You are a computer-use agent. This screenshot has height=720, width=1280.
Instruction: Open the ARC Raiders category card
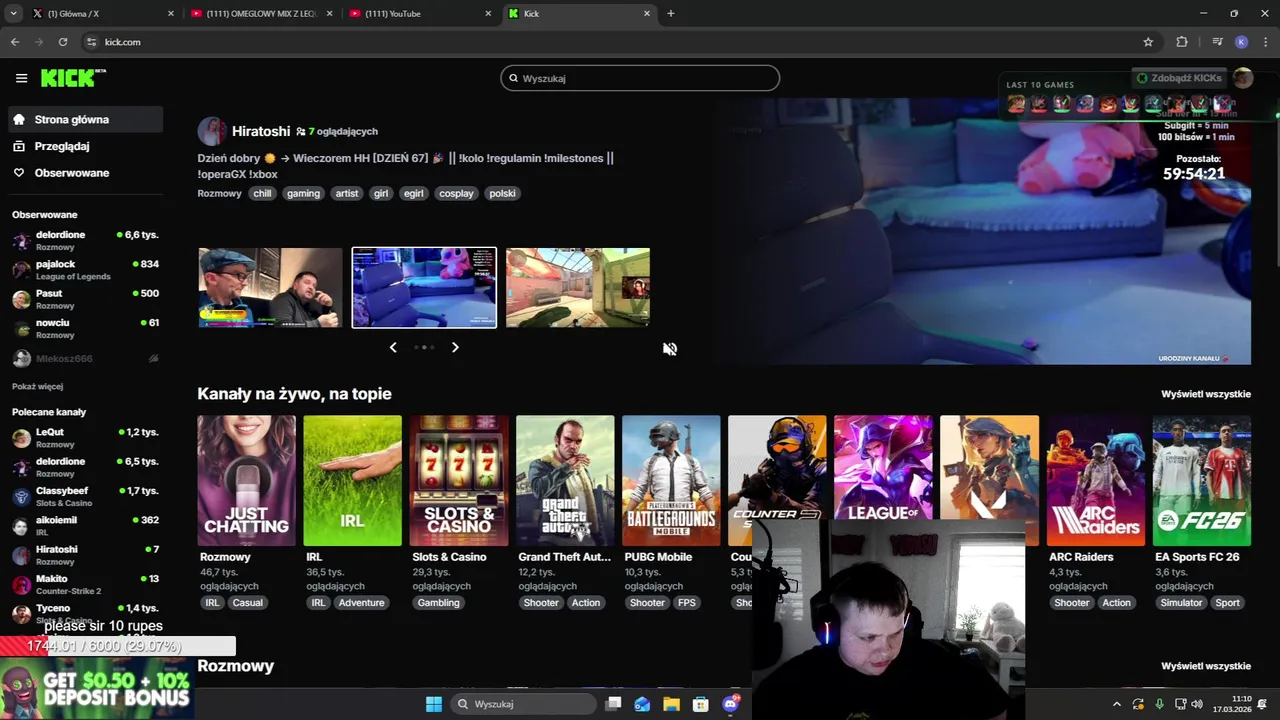pyautogui.click(x=1095, y=481)
